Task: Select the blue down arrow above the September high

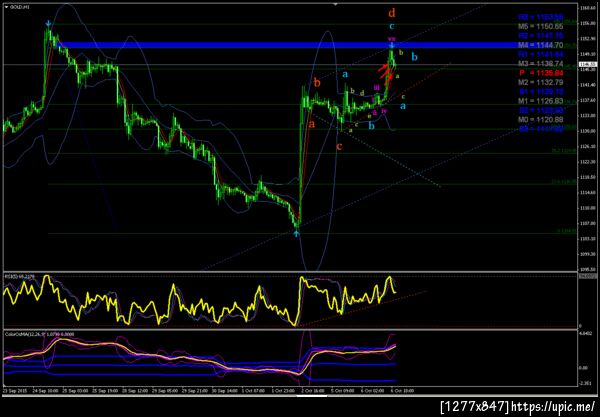Action: [x=48, y=24]
